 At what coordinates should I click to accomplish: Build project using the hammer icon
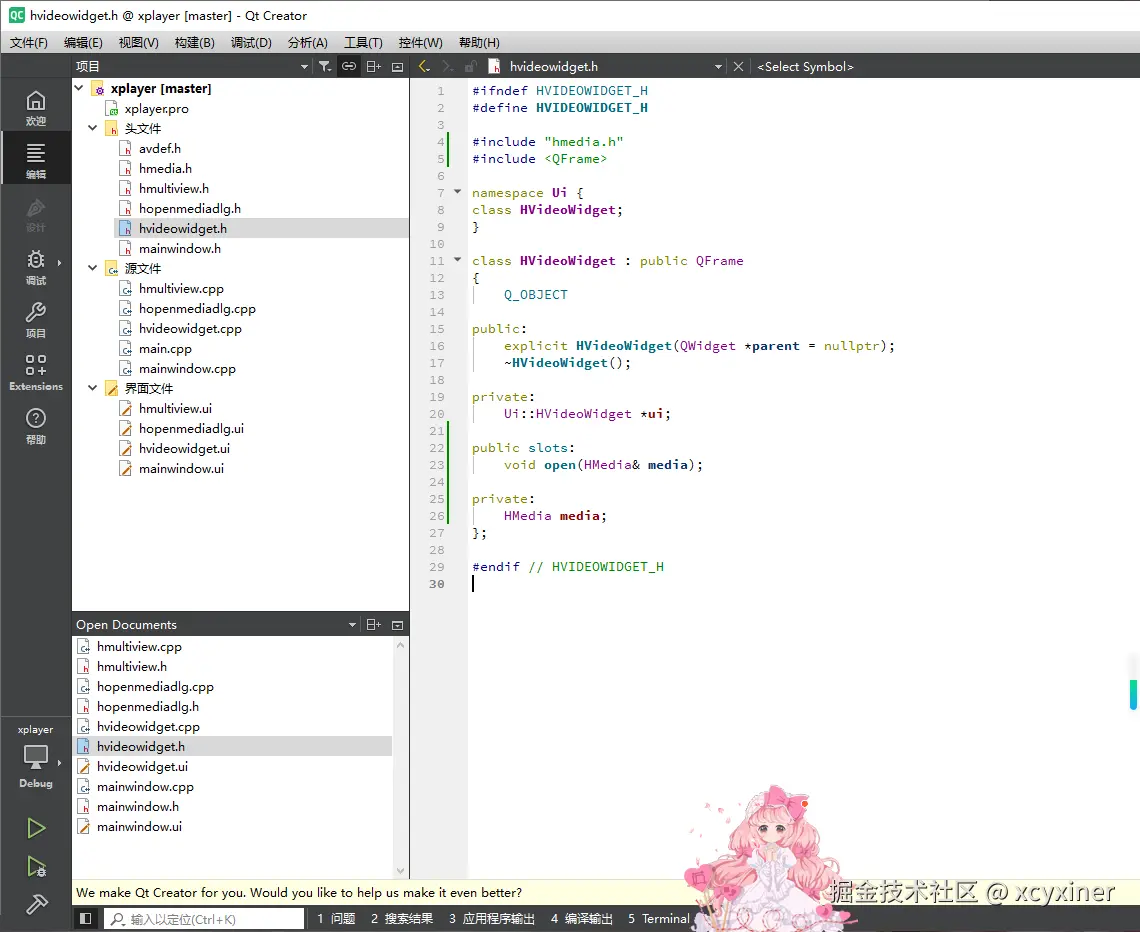tap(36, 904)
